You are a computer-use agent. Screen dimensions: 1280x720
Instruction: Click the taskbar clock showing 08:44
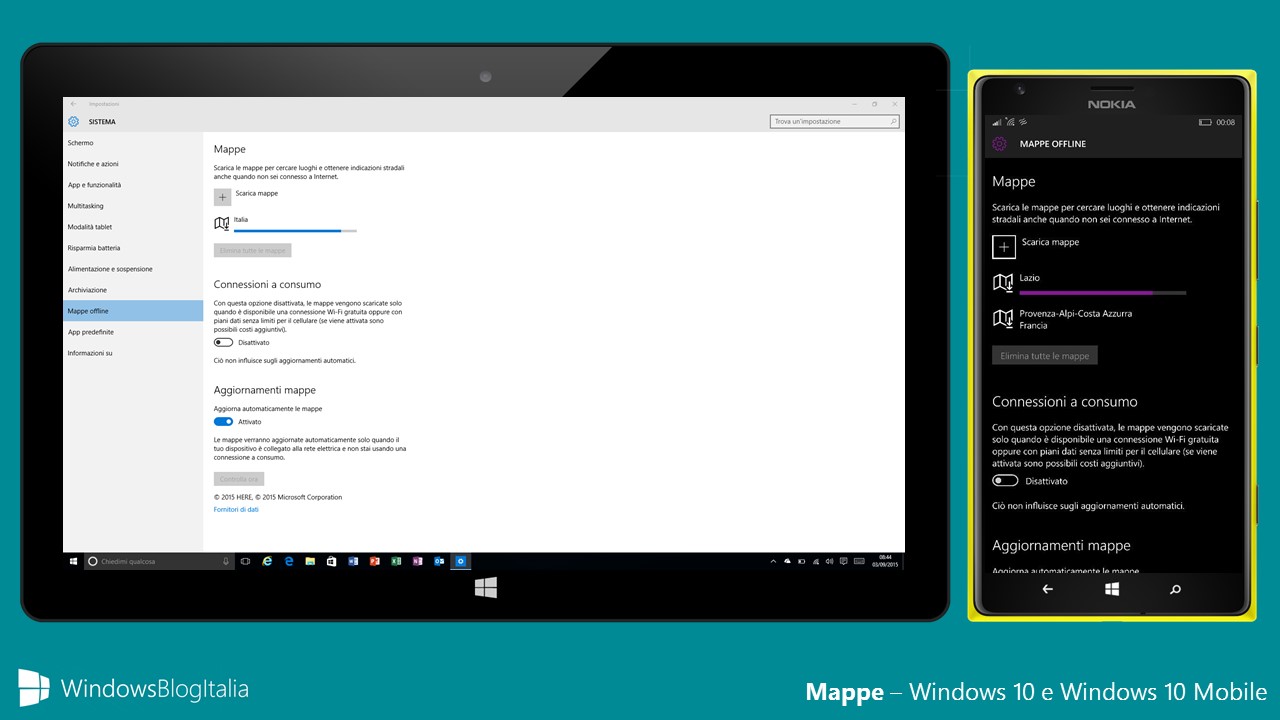pos(885,561)
